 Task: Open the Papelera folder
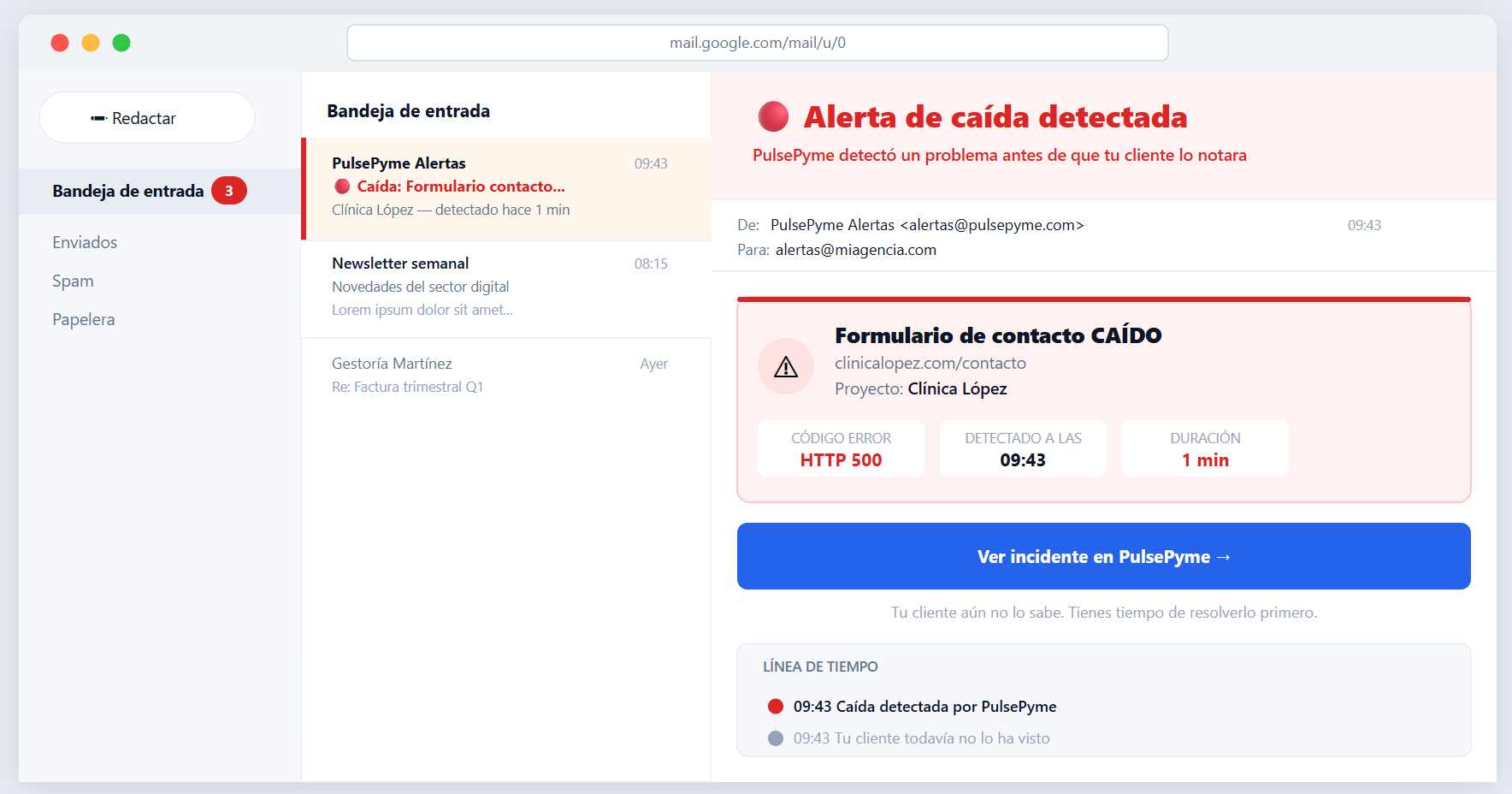83,319
